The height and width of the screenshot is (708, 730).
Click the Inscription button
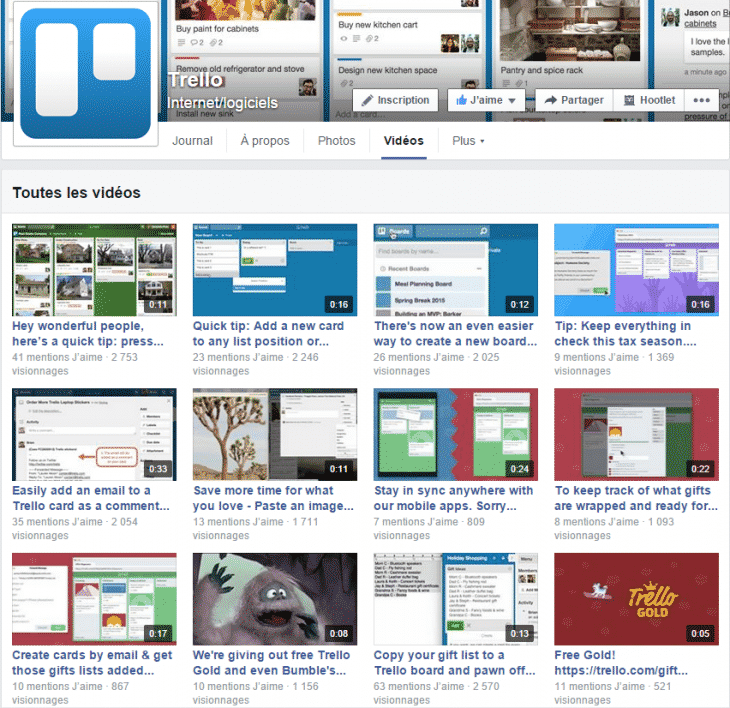tap(395, 100)
